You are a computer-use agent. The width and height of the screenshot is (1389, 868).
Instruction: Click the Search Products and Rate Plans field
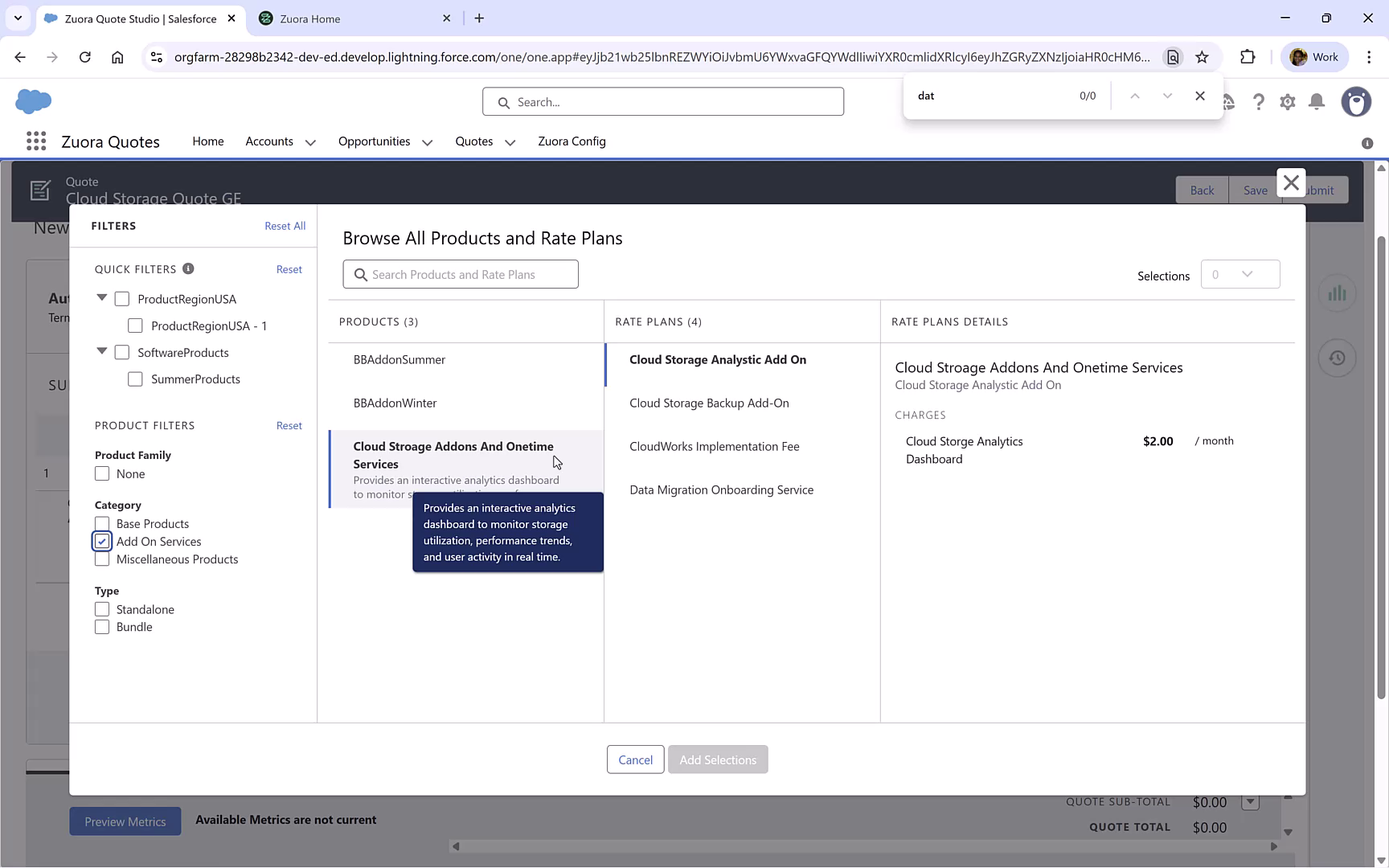click(x=460, y=274)
